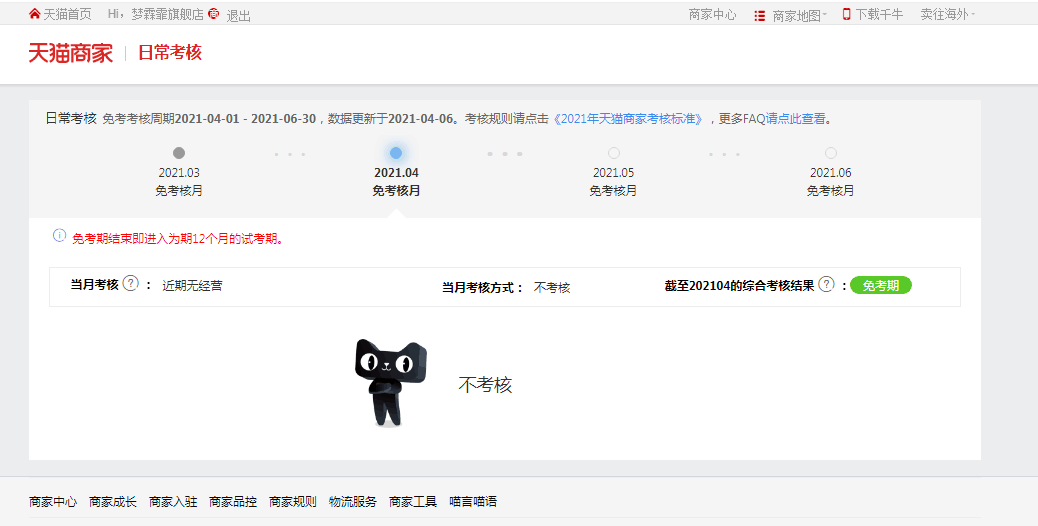Expand the 卖往海外 dropdown
Screen dimensions: 1038x526
947,15
